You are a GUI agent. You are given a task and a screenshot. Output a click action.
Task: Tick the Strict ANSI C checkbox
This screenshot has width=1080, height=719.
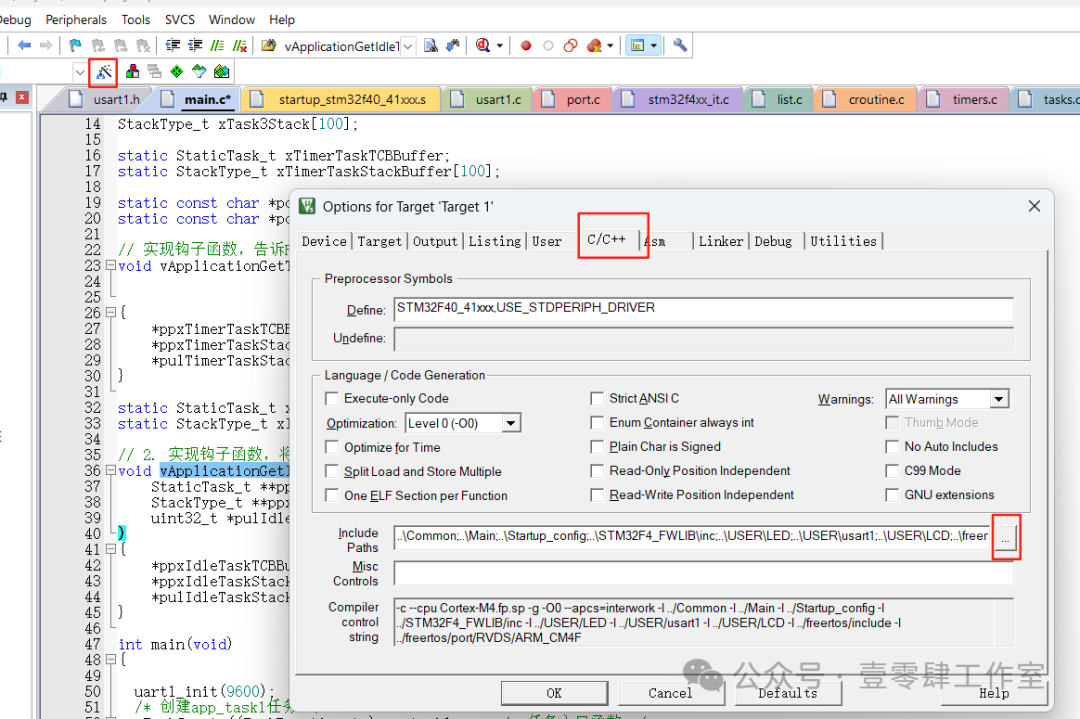coord(596,398)
